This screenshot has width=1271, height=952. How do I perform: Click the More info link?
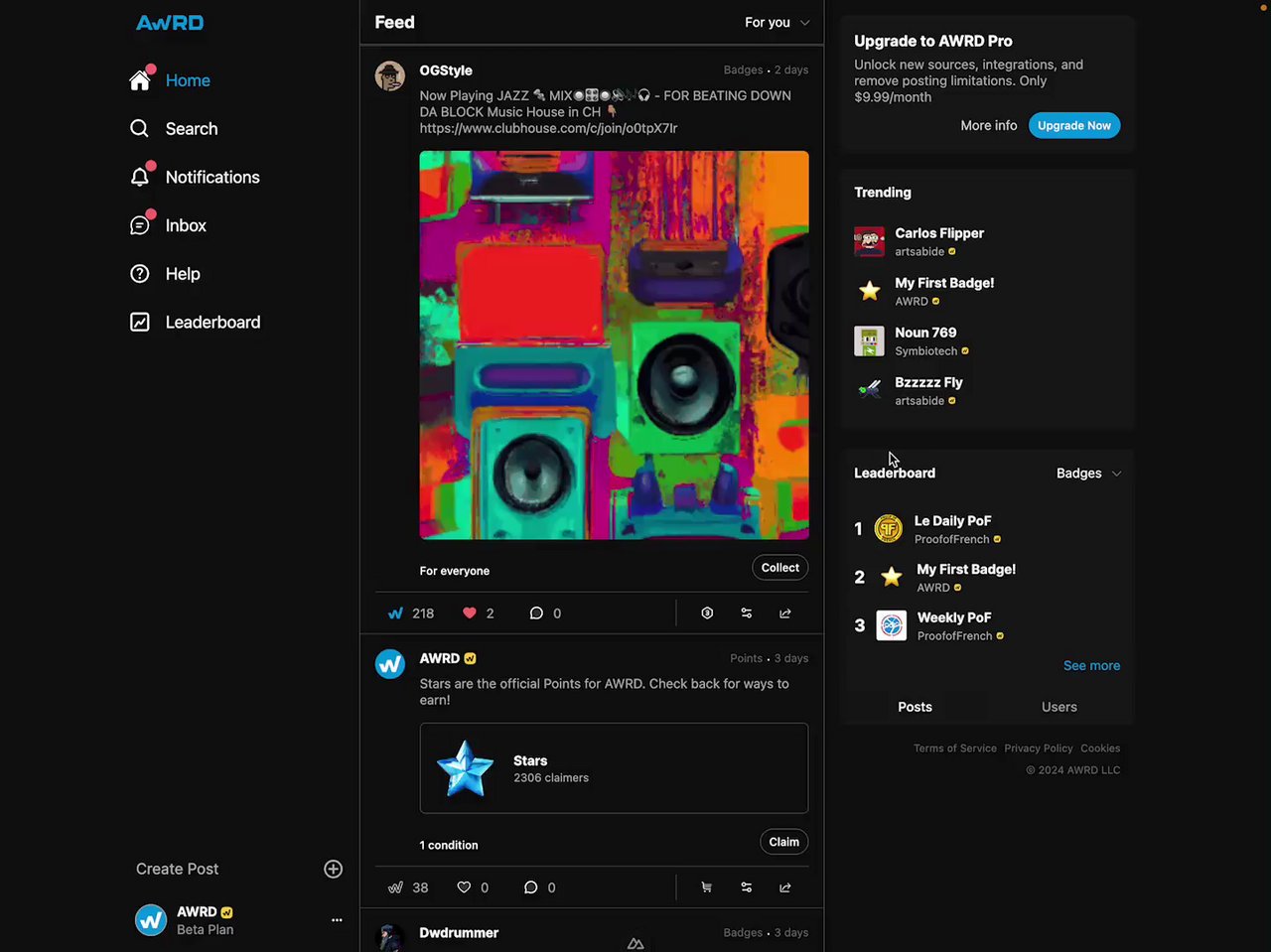[989, 125]
